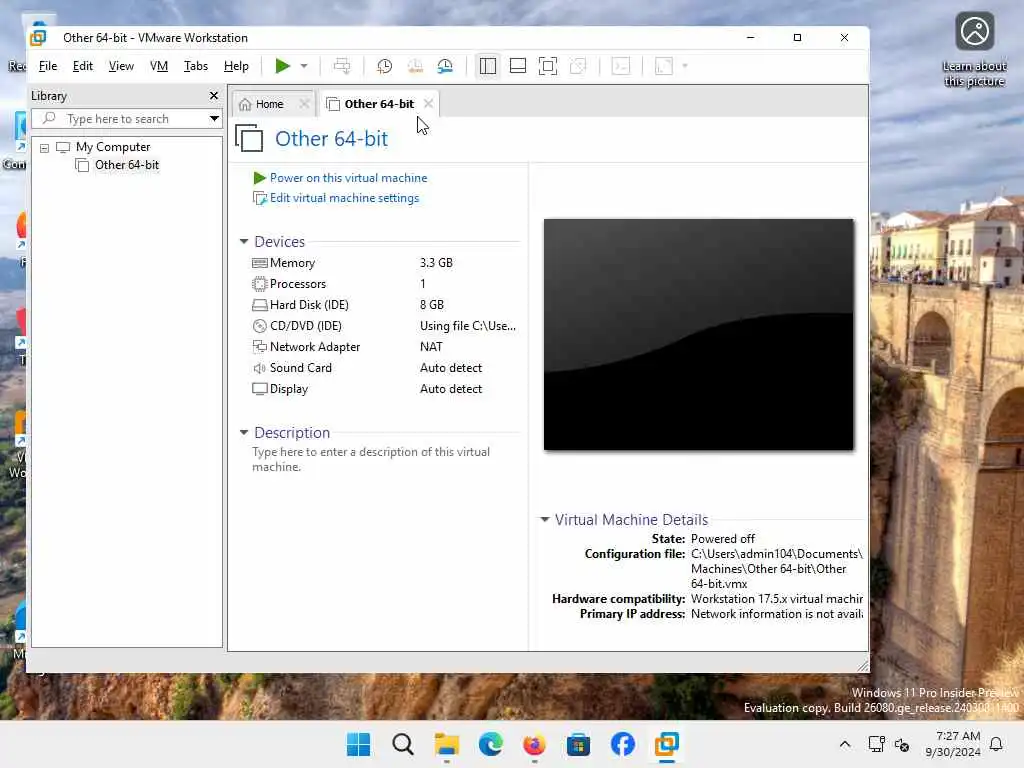Collapse the Virtual Machine Details section
1024x768 pixels.
click(x=544, y=520)
